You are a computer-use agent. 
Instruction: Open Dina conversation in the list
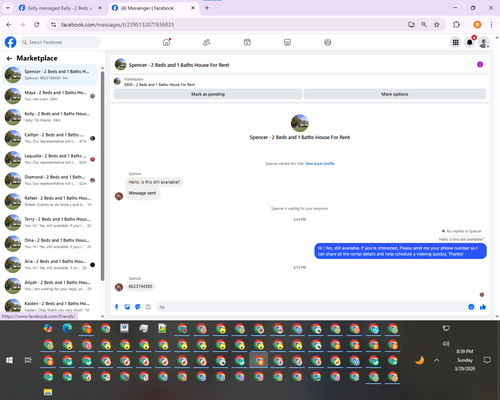click(50, 243)
